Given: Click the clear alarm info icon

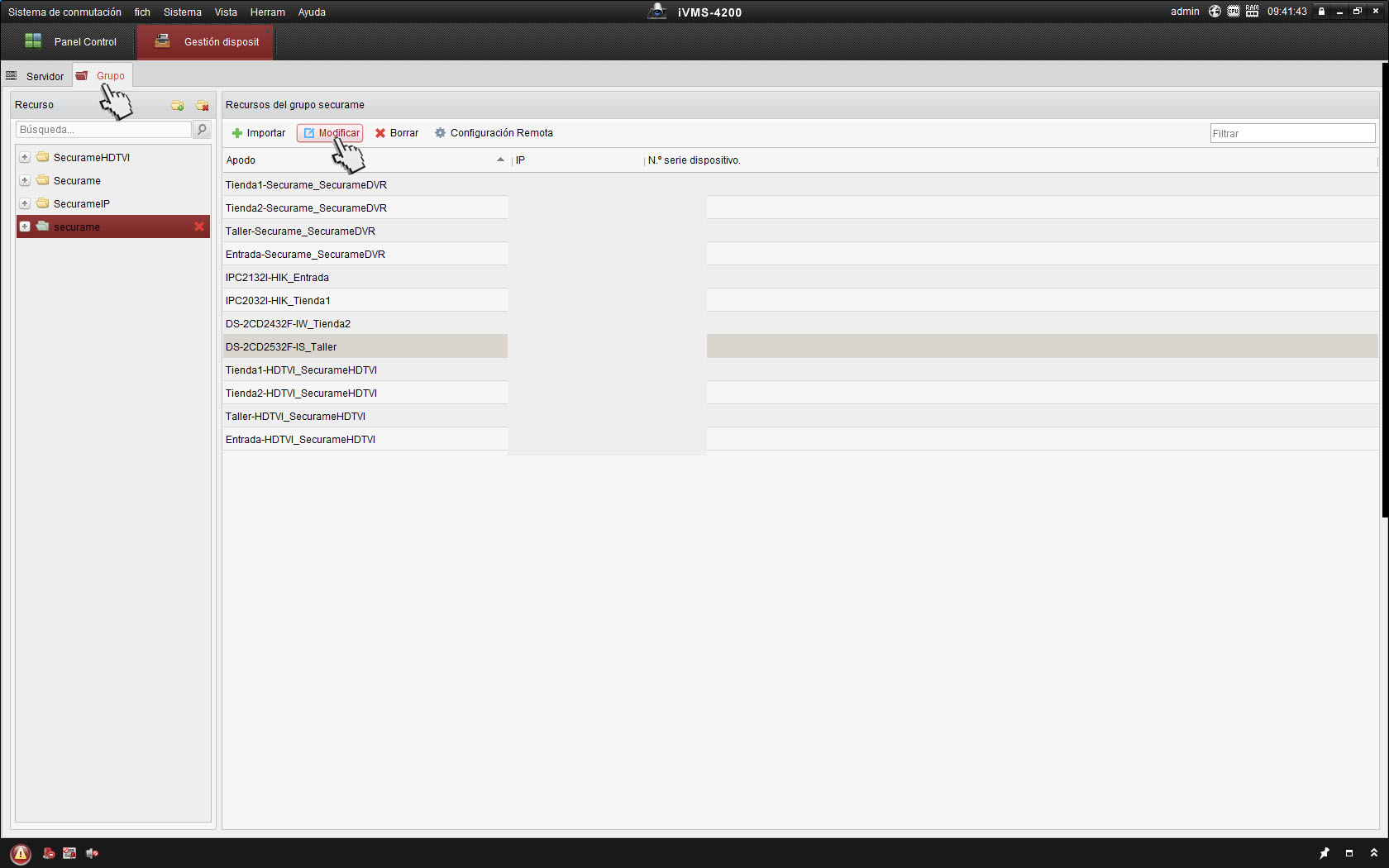Looking at the screenshot, I should (49, 853).
